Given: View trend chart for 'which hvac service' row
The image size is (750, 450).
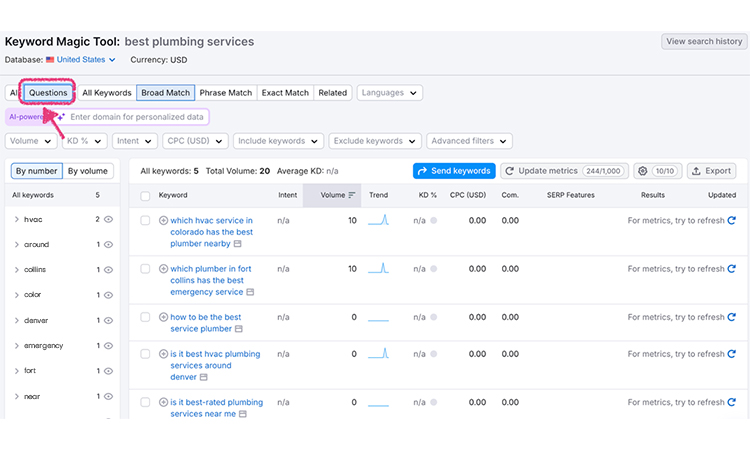Looking at the screenshot, I should pos(378,220).
